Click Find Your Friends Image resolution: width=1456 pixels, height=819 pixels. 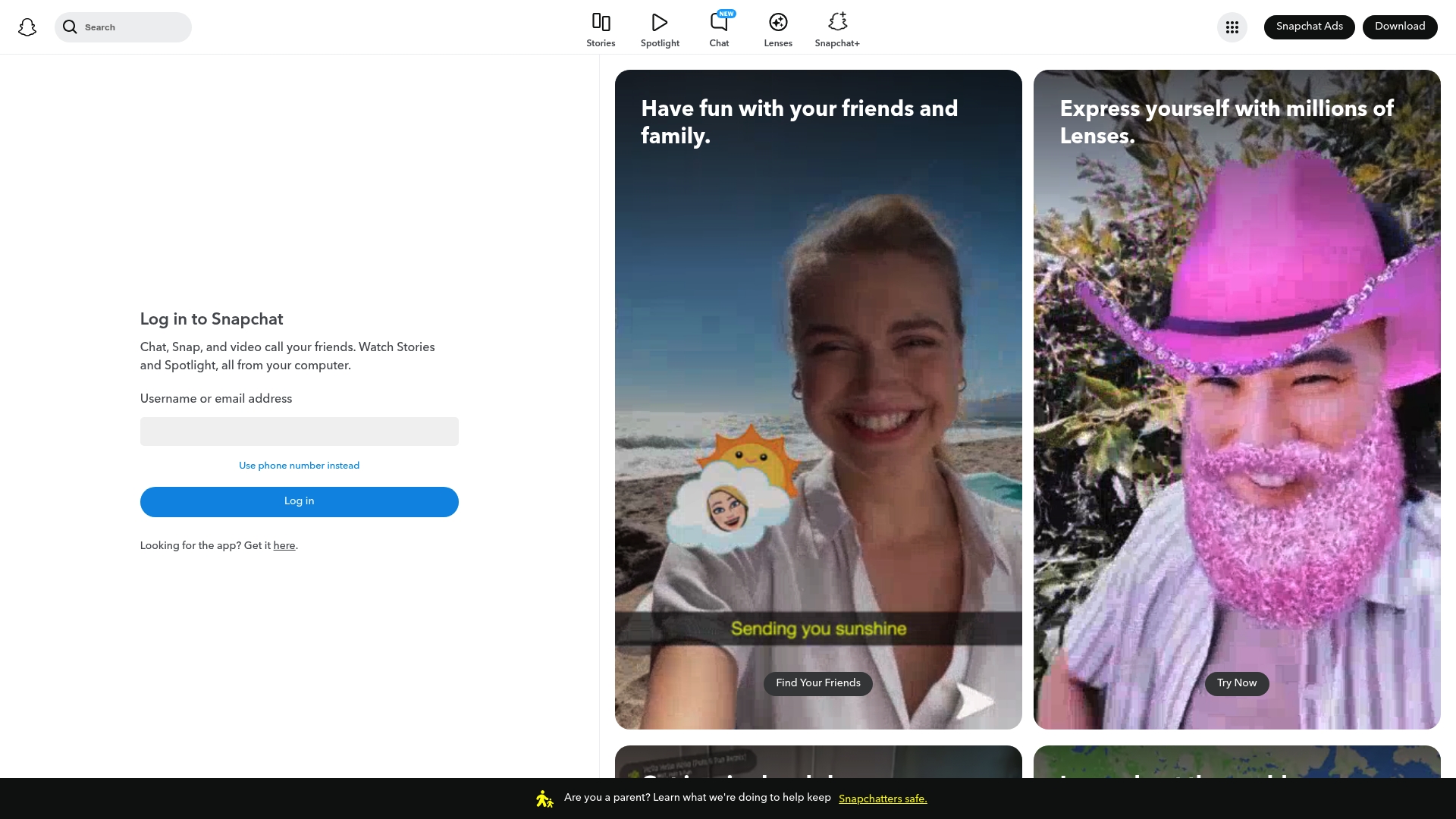pos(817,682)
